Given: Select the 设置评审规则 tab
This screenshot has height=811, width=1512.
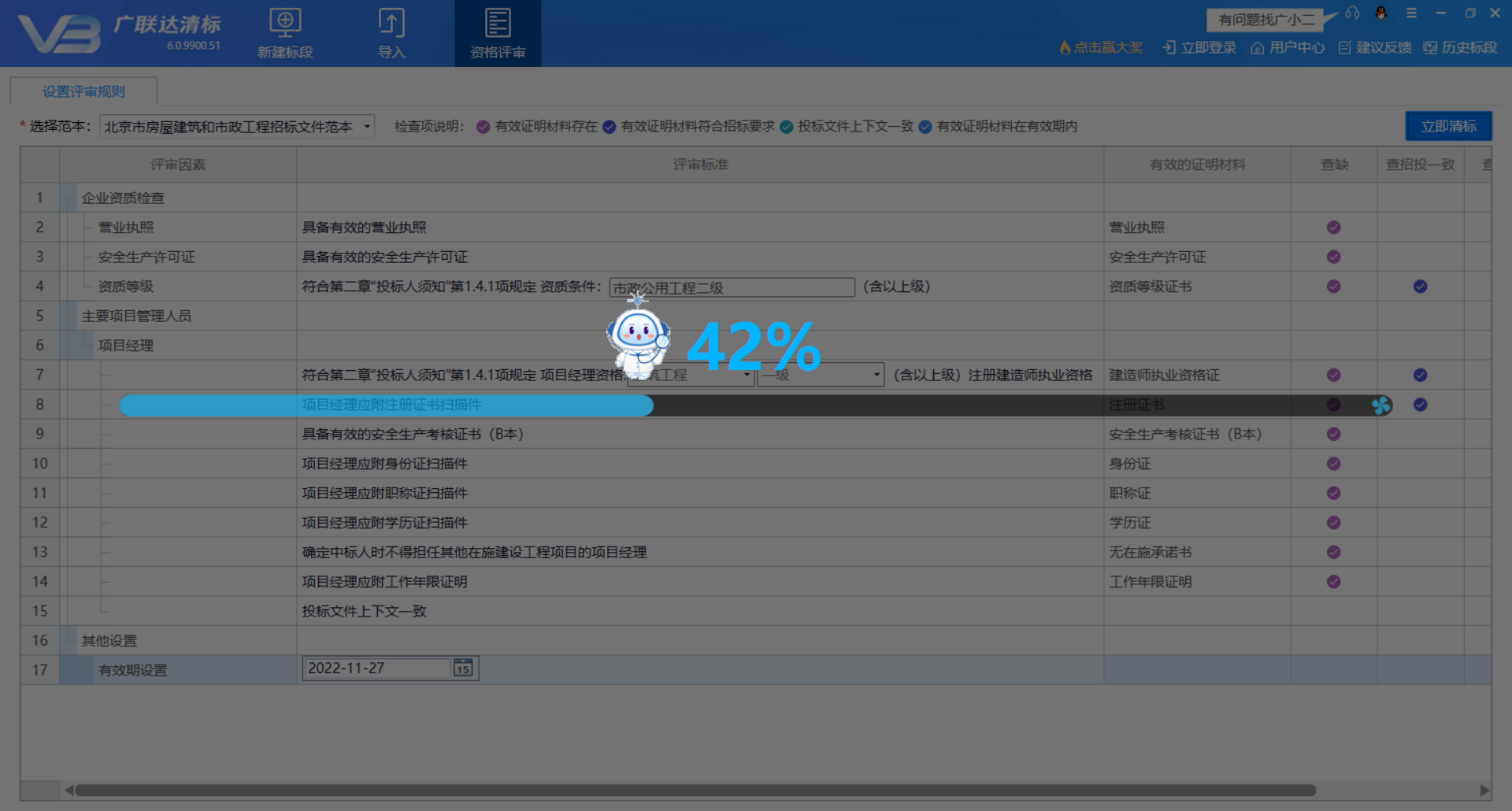Looking at the screenshot, I should [x=83, y=91].
